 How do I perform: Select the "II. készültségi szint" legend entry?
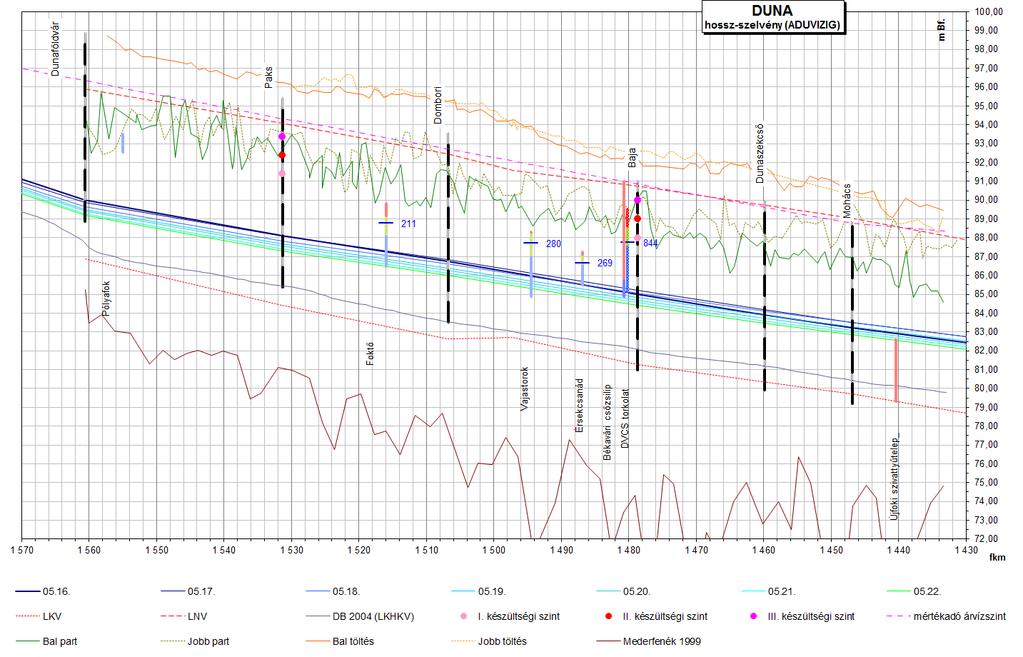656,617
